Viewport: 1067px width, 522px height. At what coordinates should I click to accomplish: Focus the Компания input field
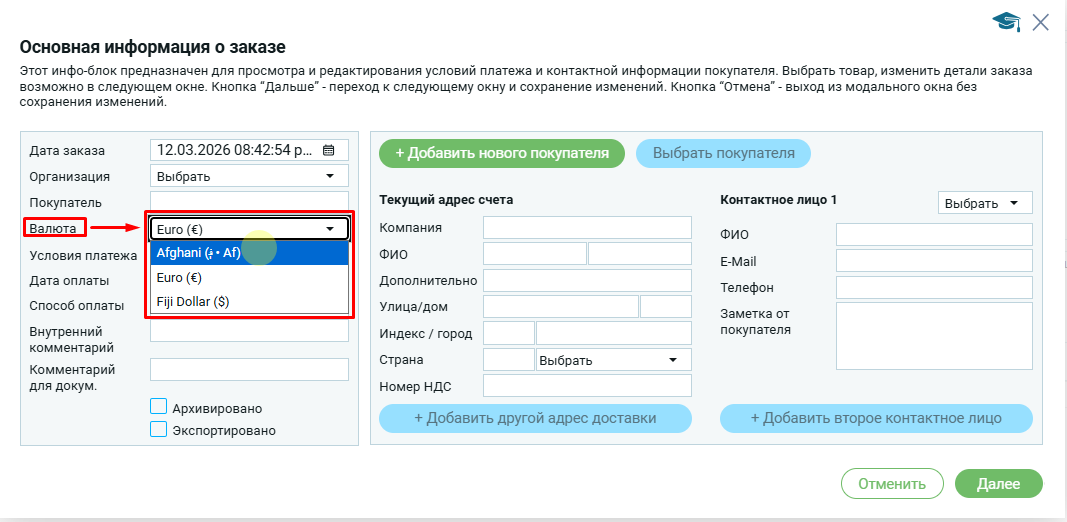[x=587, y=228]
